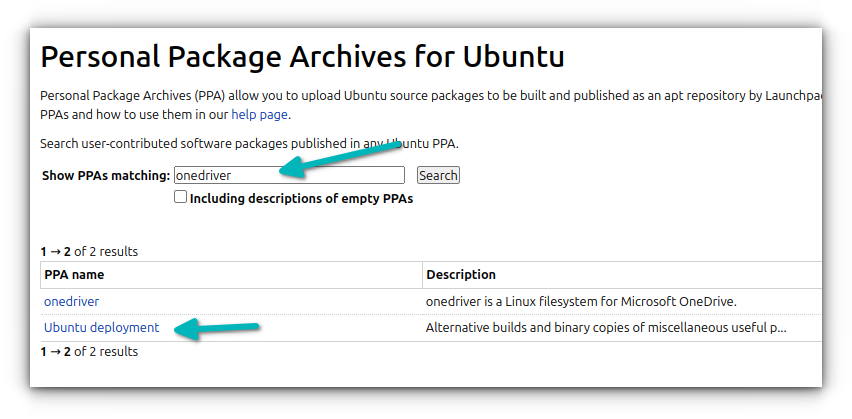Click the 'Including descriptions of empty PPAs' label
This screenshot has height=419, width=852.
tap(301, 198)
